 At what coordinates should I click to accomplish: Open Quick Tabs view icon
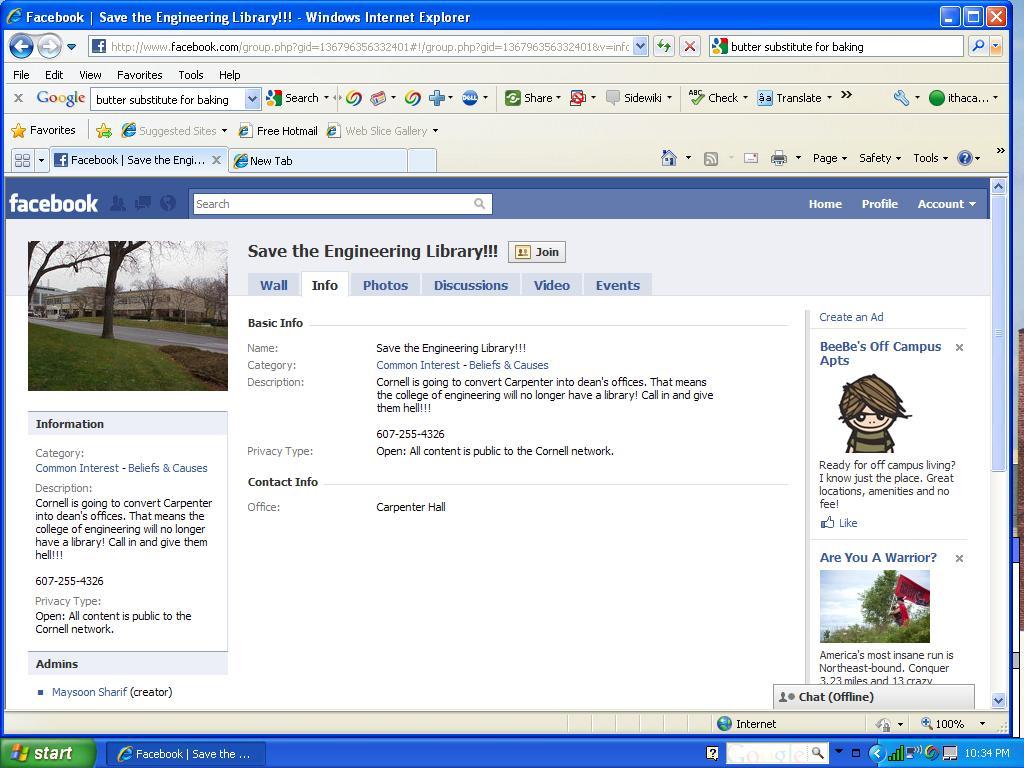[22, 160]
